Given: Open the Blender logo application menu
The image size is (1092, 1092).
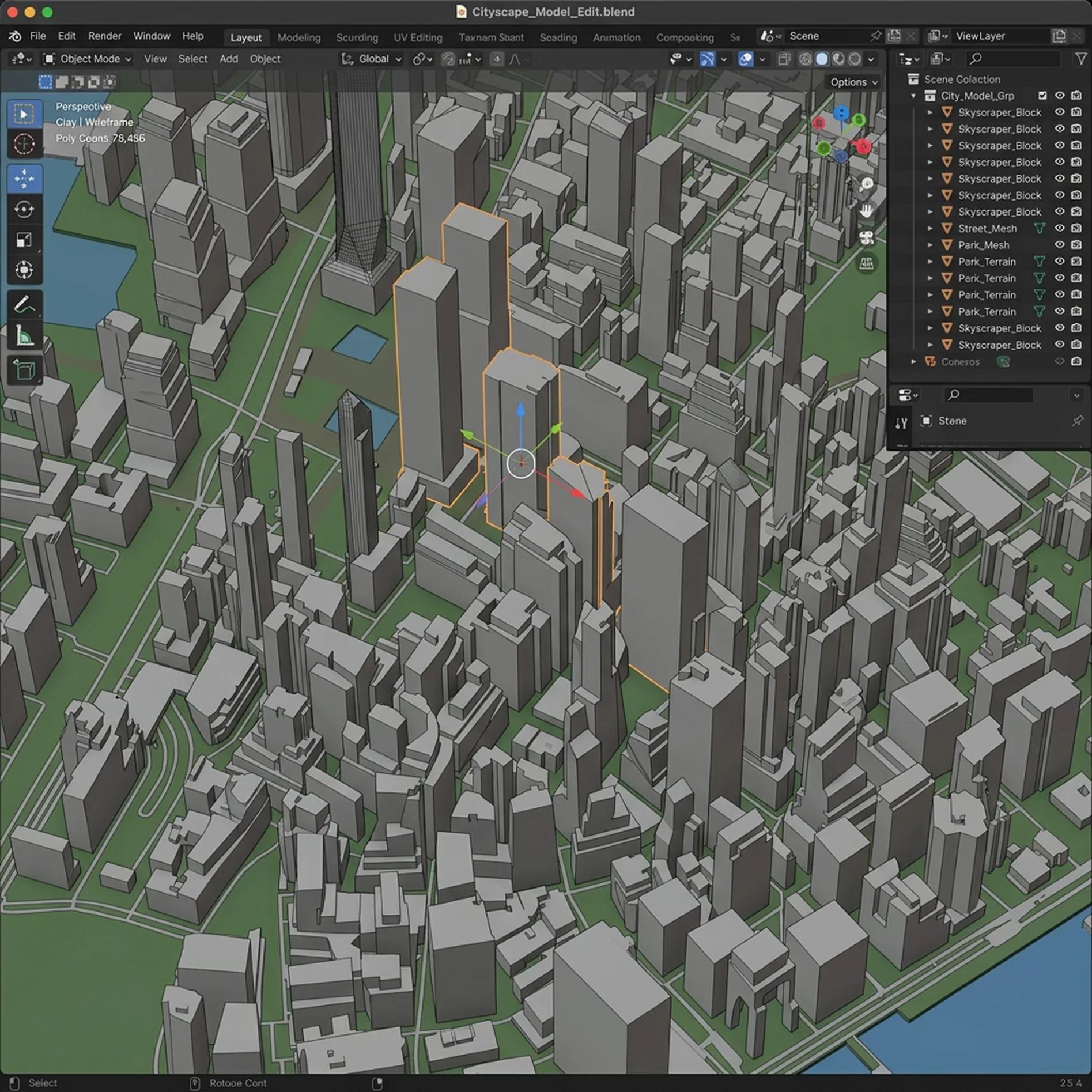Looking at the screenshot, I should 15,36.
